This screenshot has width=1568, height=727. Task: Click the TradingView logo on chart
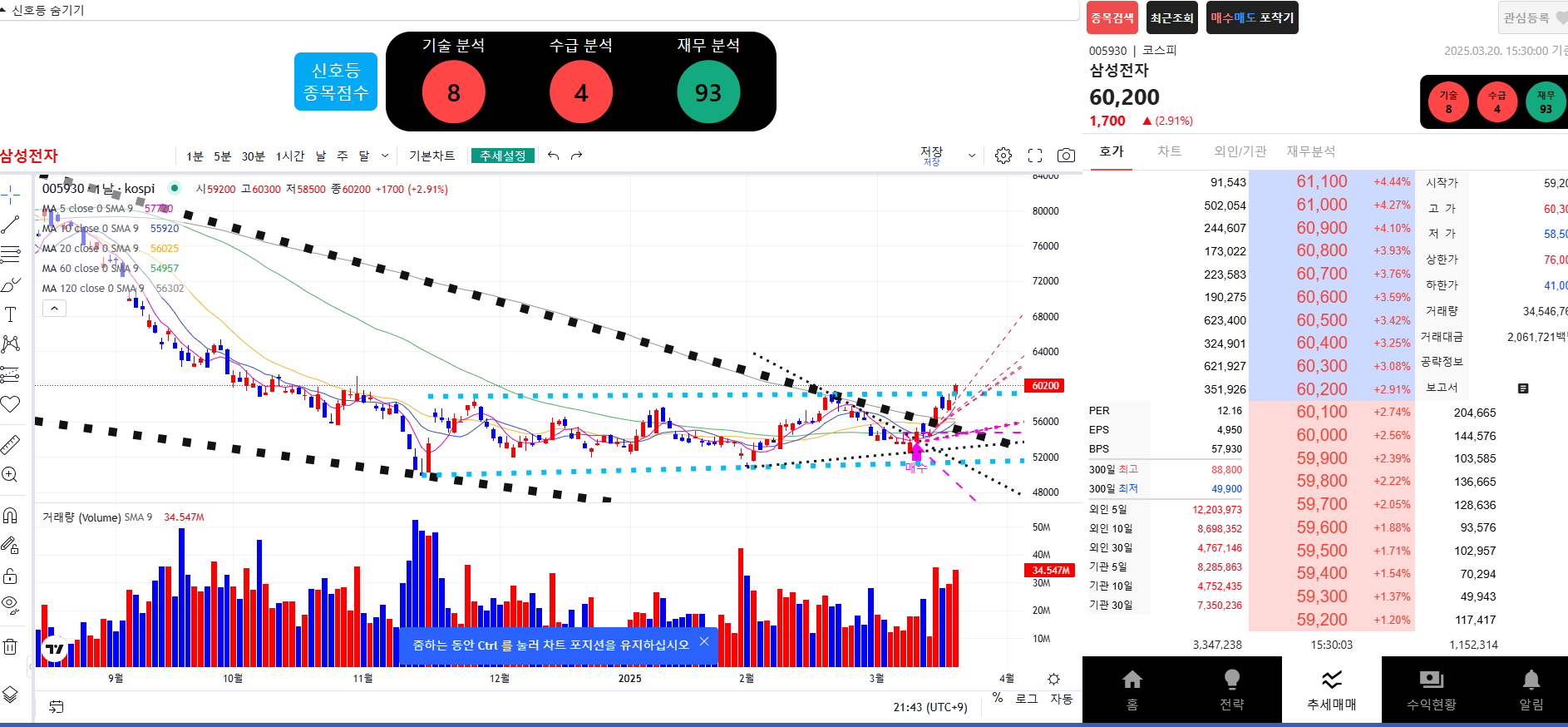(55, 649)
